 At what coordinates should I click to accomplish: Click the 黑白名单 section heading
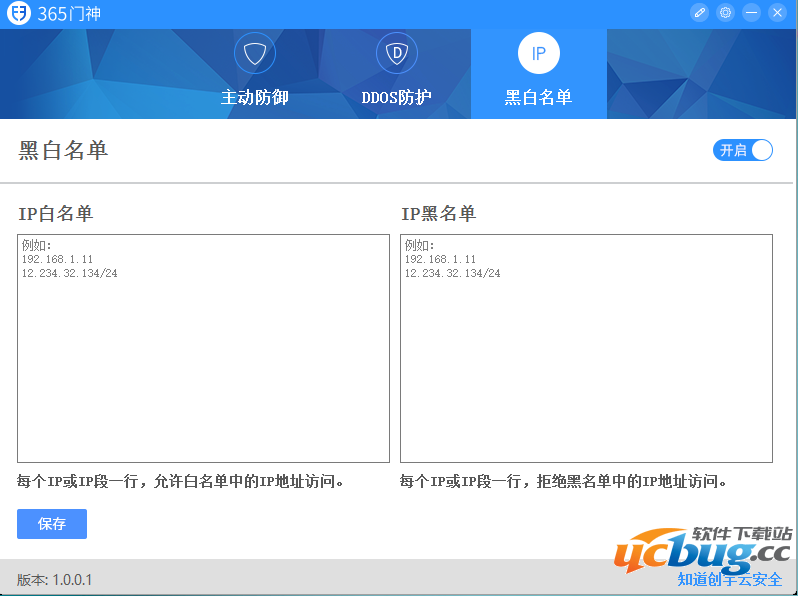coord(63,150)
